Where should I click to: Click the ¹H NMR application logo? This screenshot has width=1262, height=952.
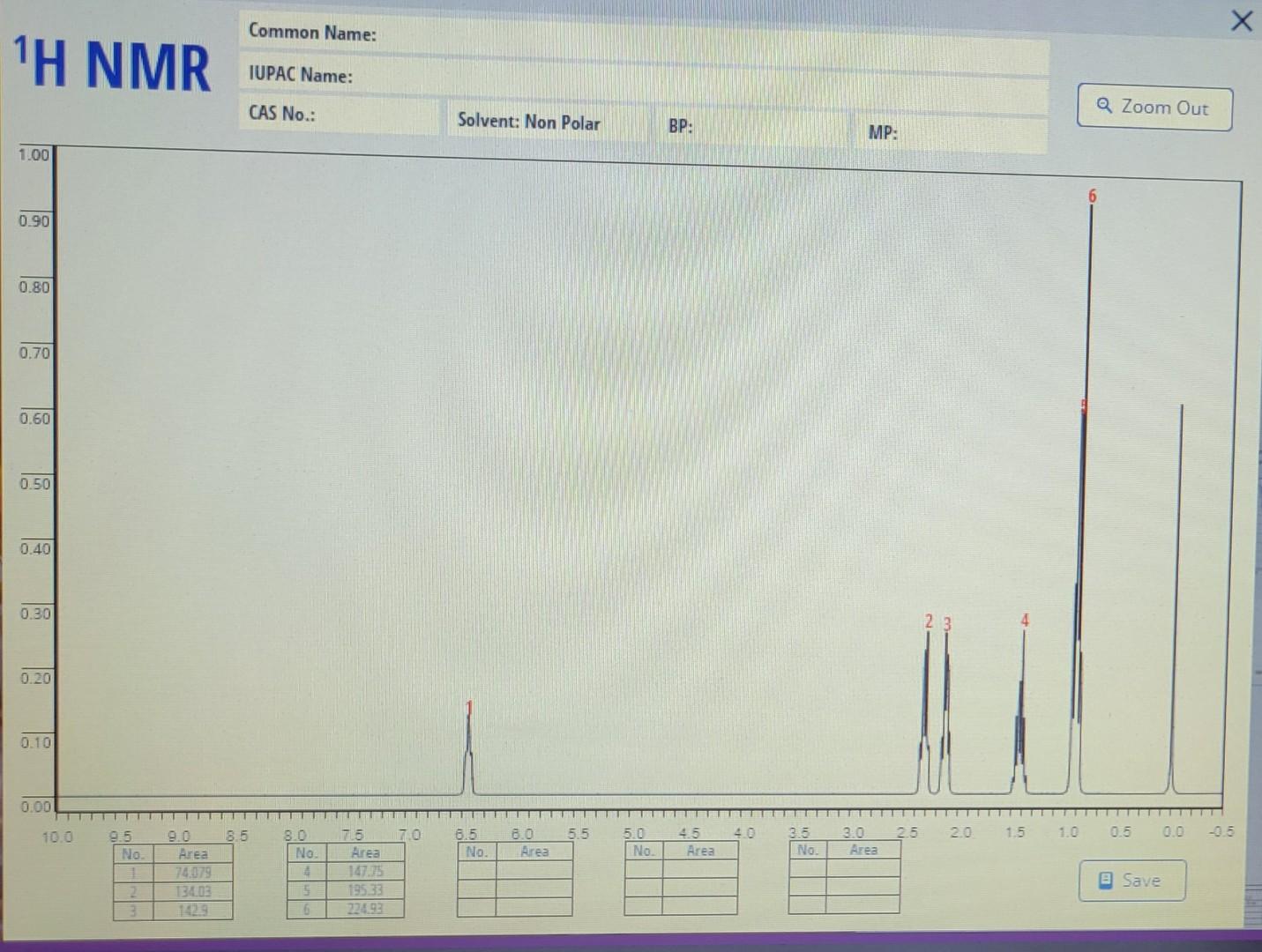coord(110,63)
